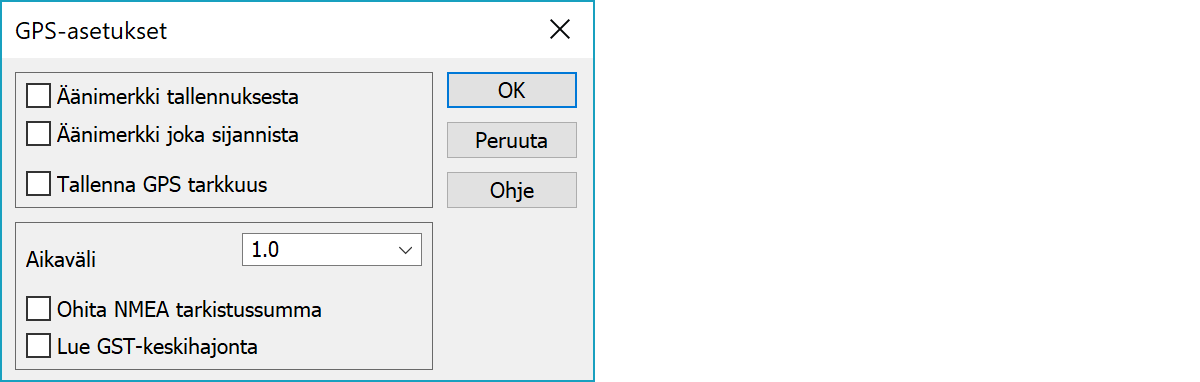Tick the Äänimerkki joka sijannista box
Viewport: 1200px width, 382px height.
pyautogui.click(x=38, y=133)
